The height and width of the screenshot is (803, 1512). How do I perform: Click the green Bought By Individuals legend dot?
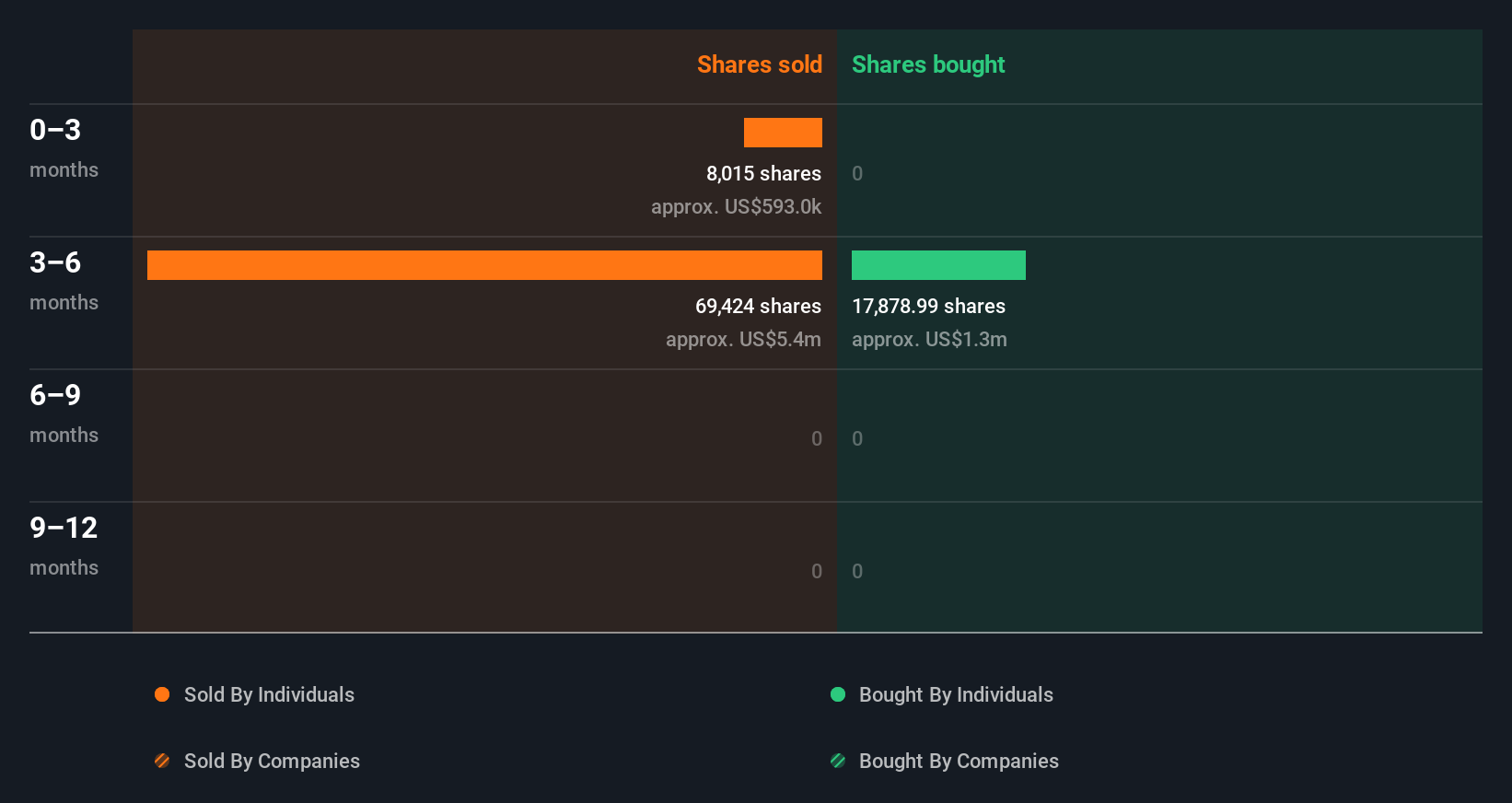click(838, 694)
